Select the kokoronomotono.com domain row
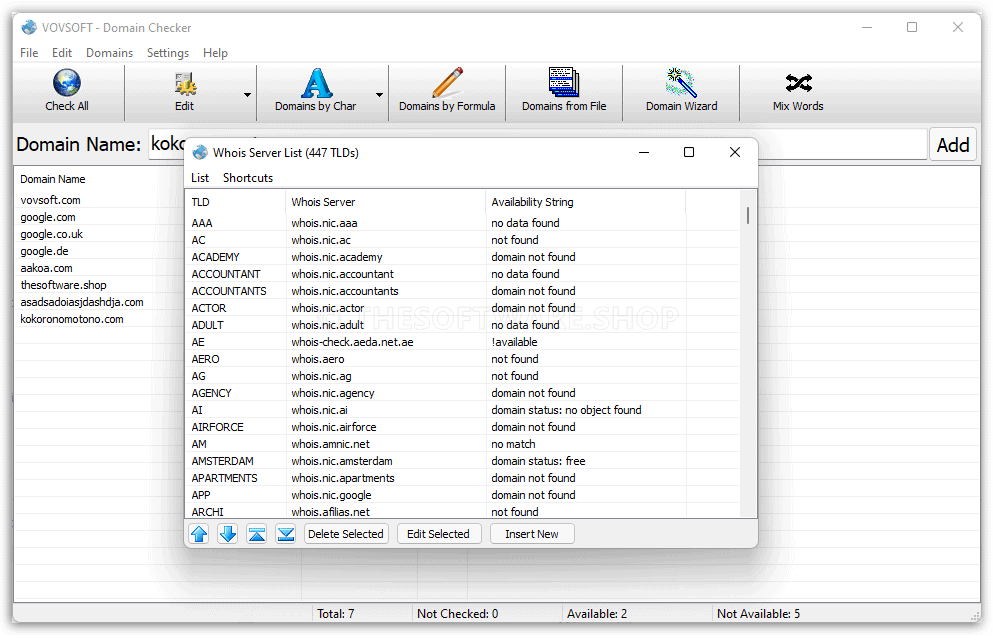The height and width of the screenshot is (635, 994). click(x=72, y=319)
